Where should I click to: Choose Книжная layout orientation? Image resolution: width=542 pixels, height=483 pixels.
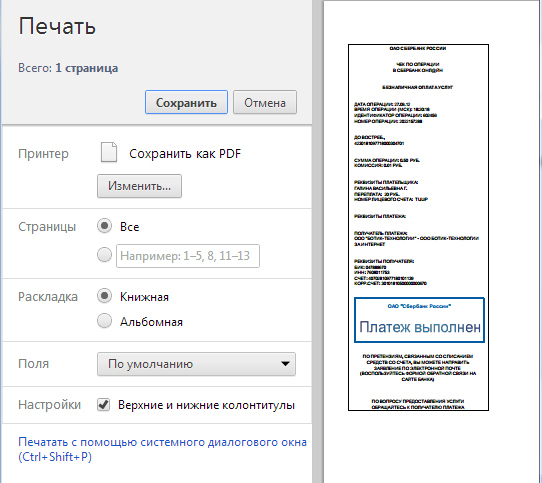coord(104,296)
